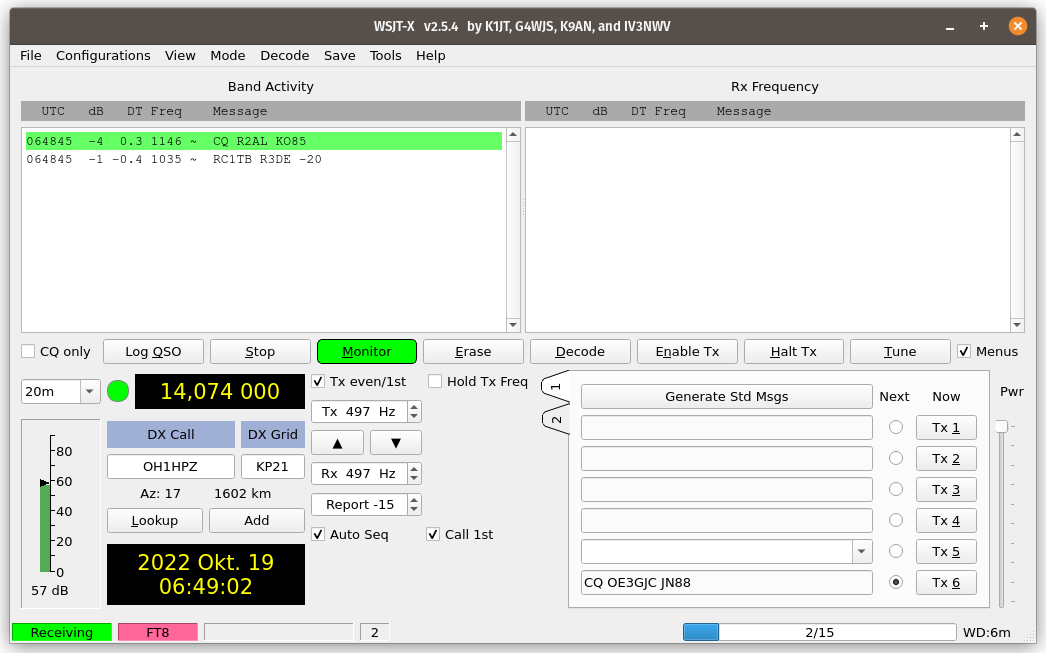Enable the CQ only checkbox
The width and height of the screenshot is (1046, 653).
tap(29, 352)
